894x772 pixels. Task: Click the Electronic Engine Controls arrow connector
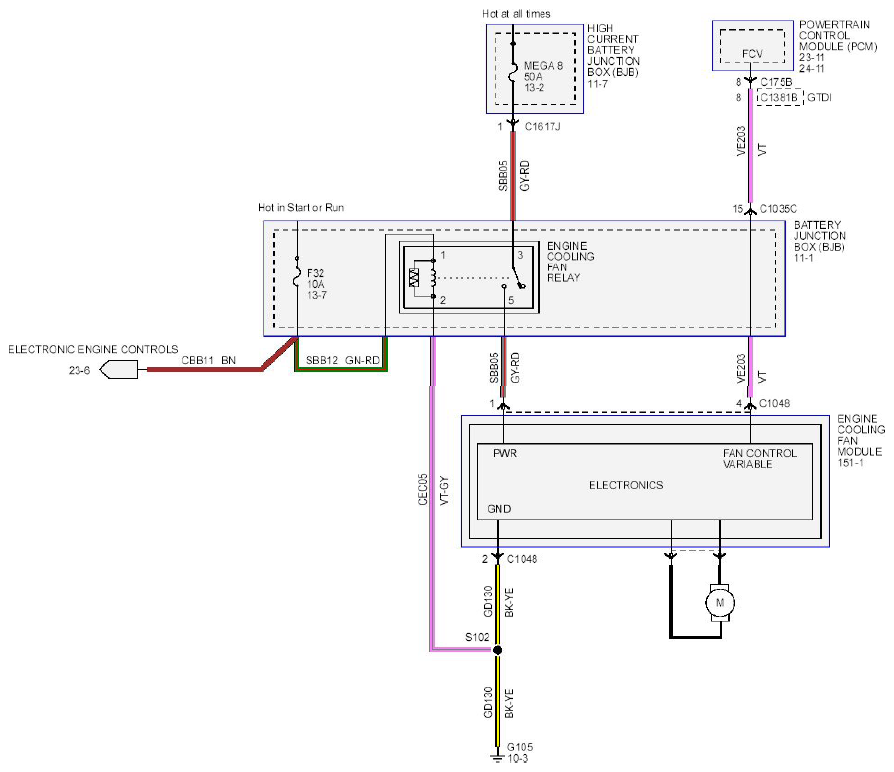[x=119, y=369]
